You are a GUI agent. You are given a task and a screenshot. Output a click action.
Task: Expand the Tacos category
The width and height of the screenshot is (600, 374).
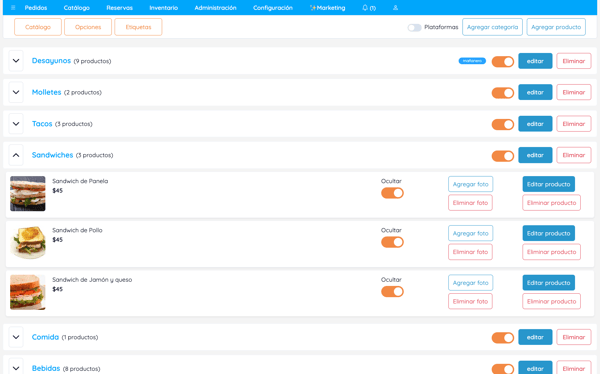click(x=16, y=124)
